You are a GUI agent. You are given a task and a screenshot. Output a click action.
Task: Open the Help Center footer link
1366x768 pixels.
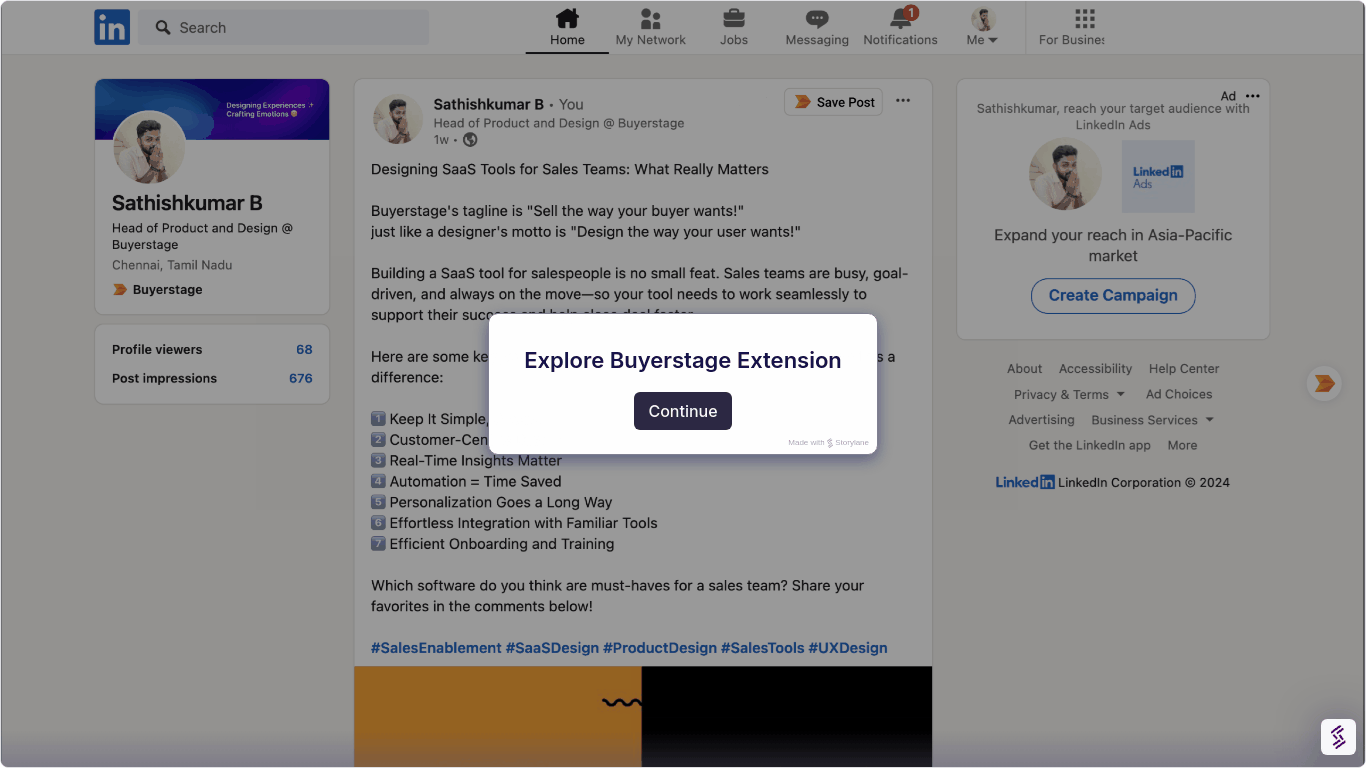click(x=1184, y=369)
